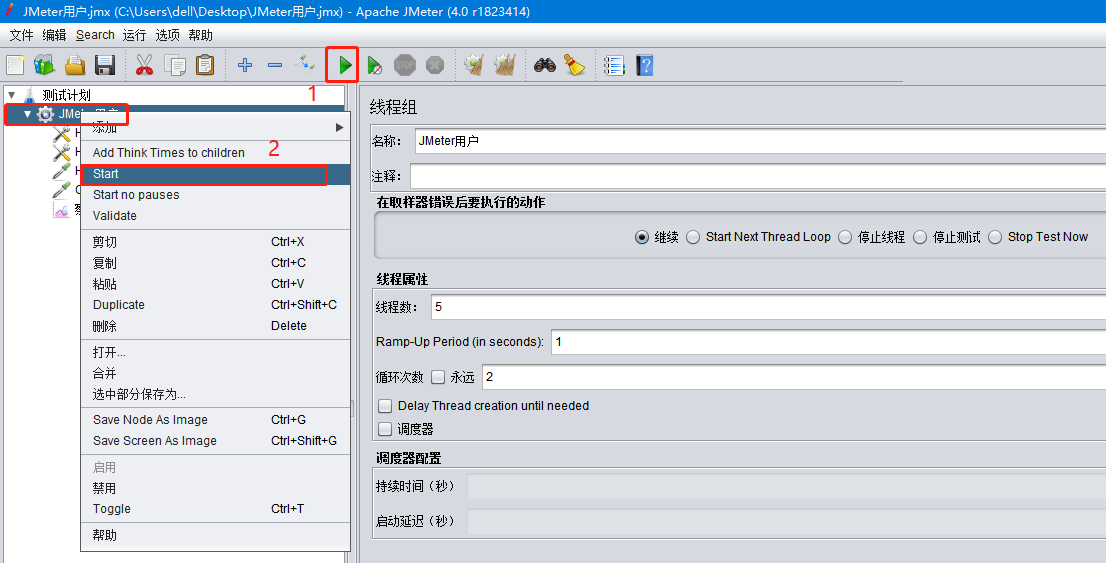This screenshot has height=563, width=1106.
Task: Choose 粘贴 in the context menu
Action: (x=216, y=284)
